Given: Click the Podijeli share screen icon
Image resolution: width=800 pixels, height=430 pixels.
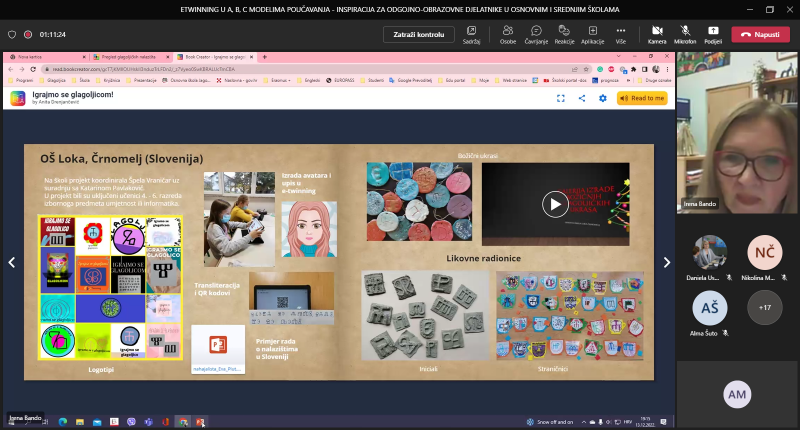Looking at the screenshot, I should pos(713,31).
